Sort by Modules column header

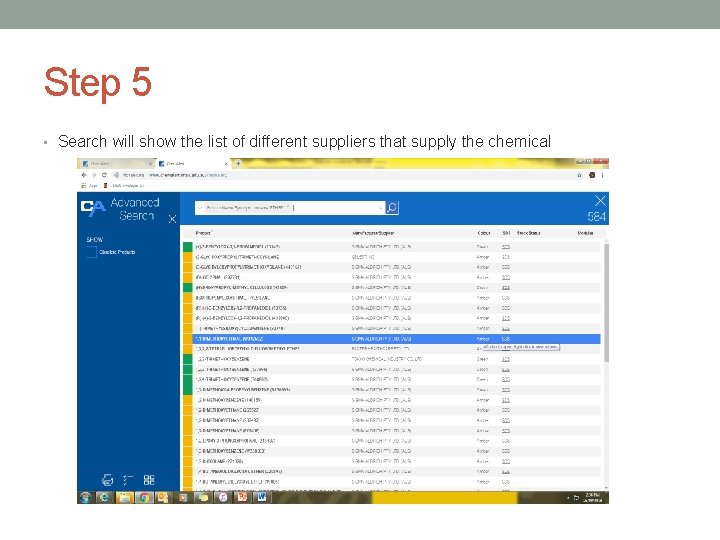585,233
